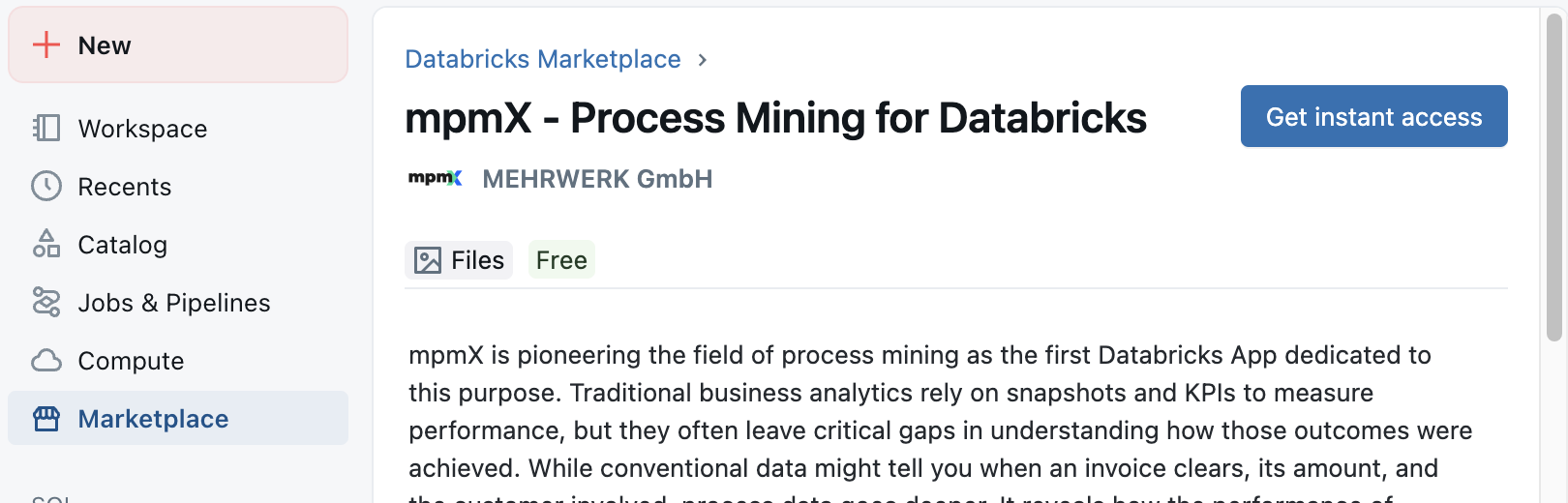Screen dimensions: 1568x503
Task: Click the Get instant access button
Action: pos(1374,116)
